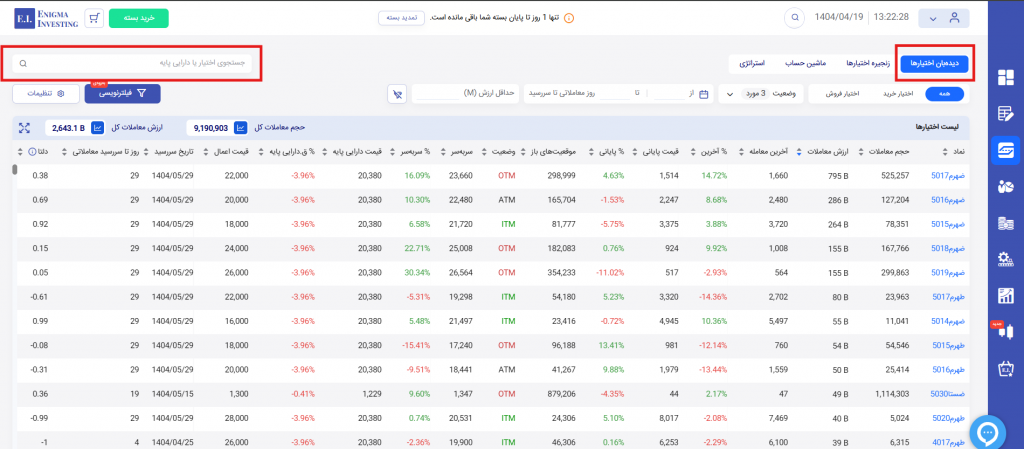Select the اختیار خرید filter option
Screen dimensions: 1024x449
tap(896, 94)
